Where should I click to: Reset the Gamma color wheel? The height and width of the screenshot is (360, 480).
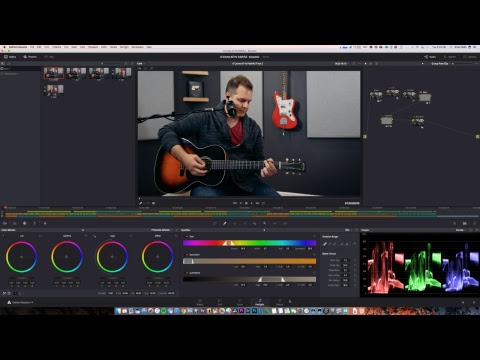point(86,236)
